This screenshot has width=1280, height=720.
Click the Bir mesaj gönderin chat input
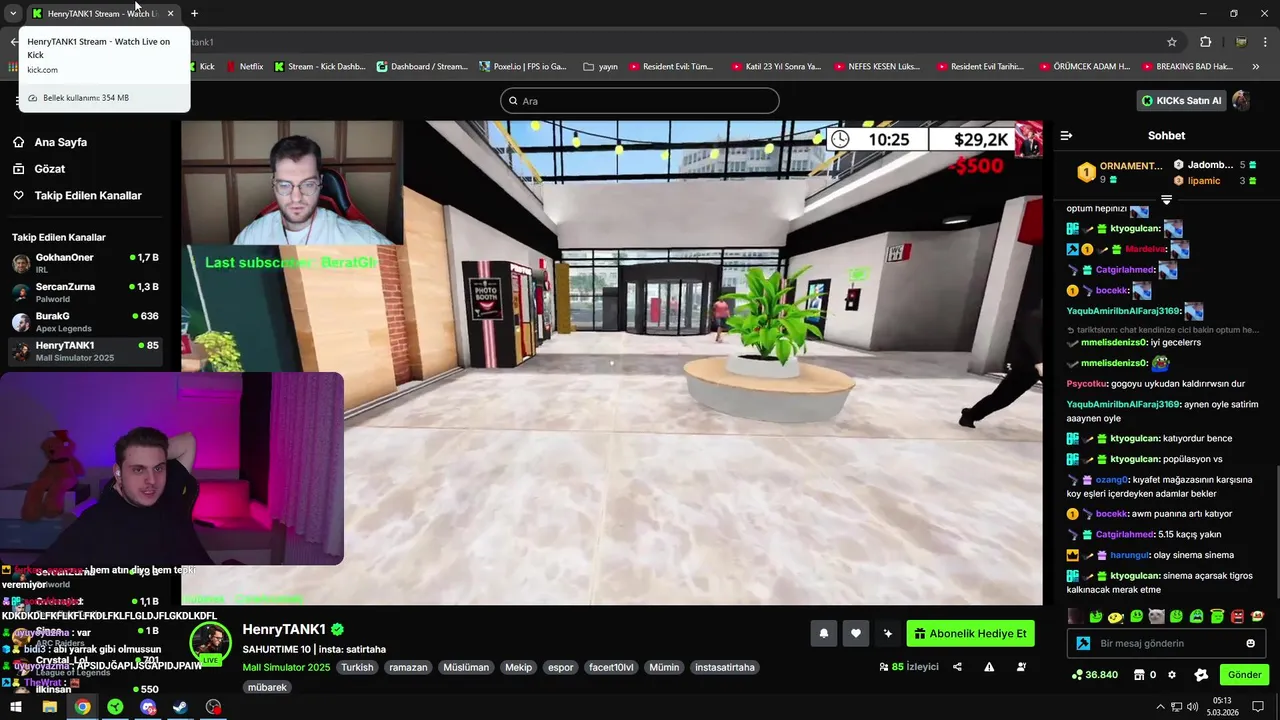coord(1165,643)
